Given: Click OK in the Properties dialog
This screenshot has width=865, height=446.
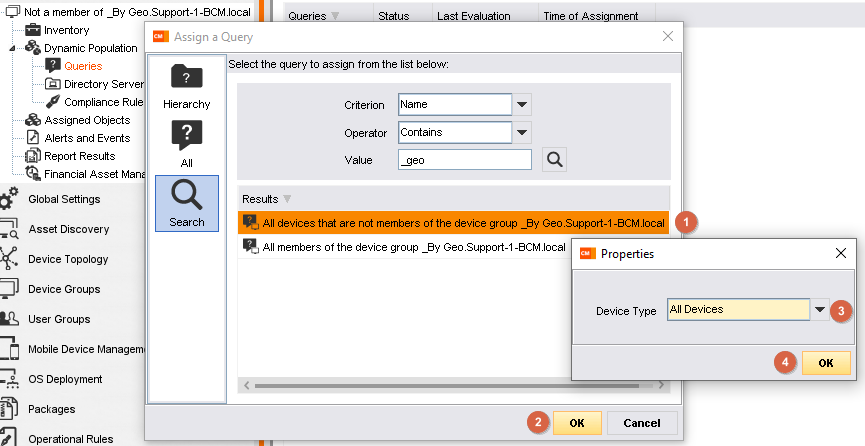Looking at the screenshot, I should point(825,363).
